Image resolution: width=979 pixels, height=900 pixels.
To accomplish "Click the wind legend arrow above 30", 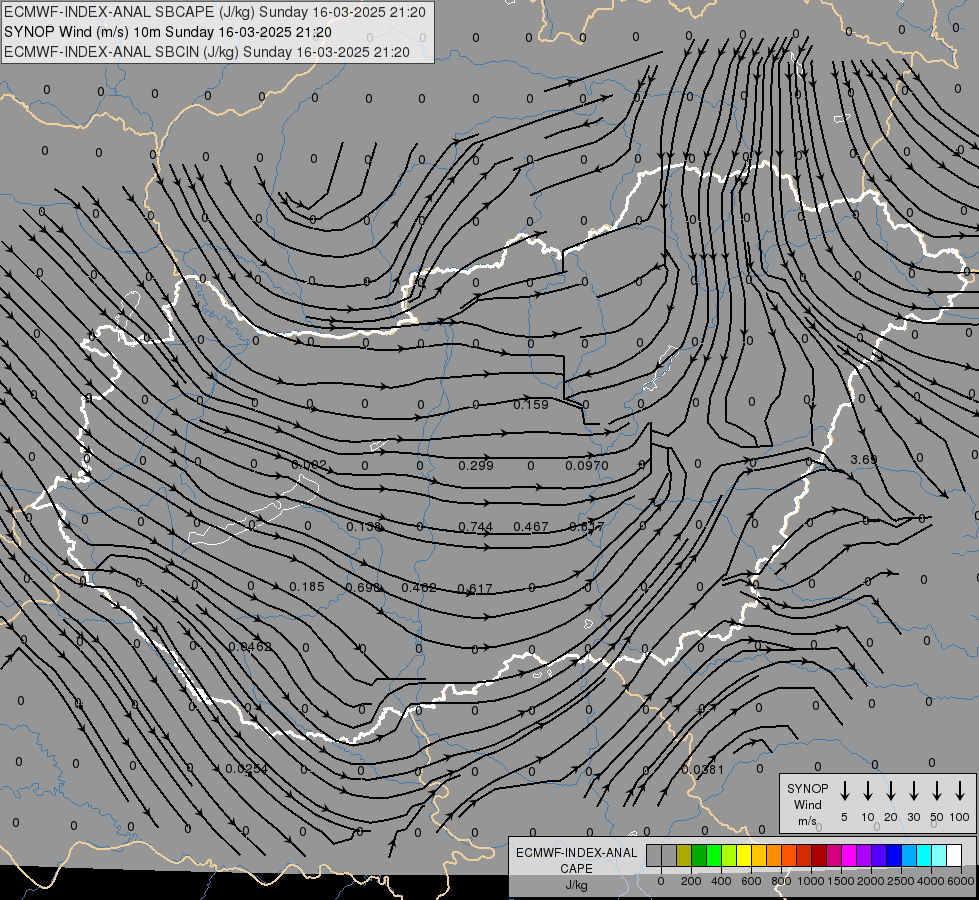I will [x=913, y=791].
